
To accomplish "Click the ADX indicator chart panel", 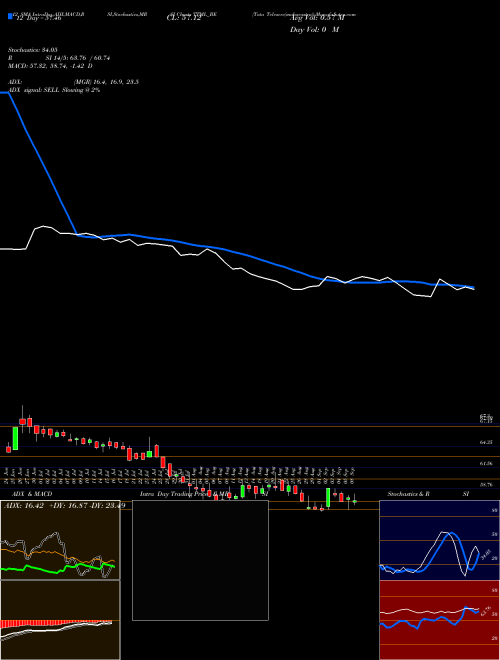I will [60, 540].
